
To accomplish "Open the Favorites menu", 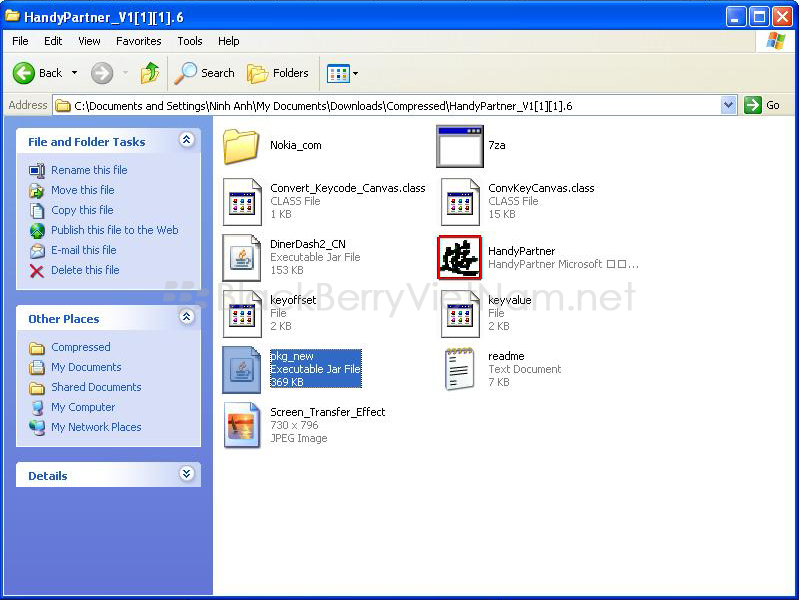I will click(x=138, y=41).
